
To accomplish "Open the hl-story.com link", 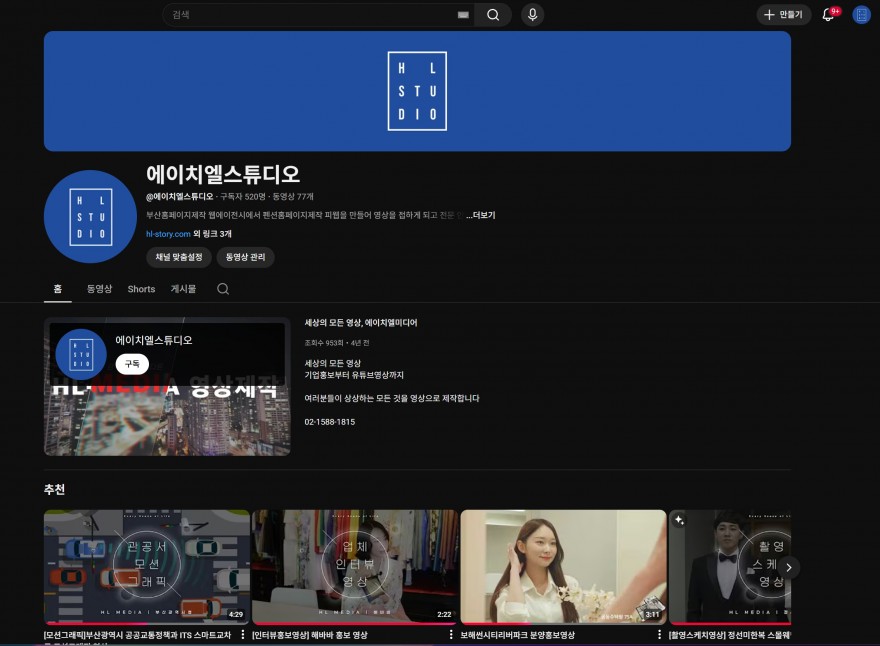I will click(167, 234).
